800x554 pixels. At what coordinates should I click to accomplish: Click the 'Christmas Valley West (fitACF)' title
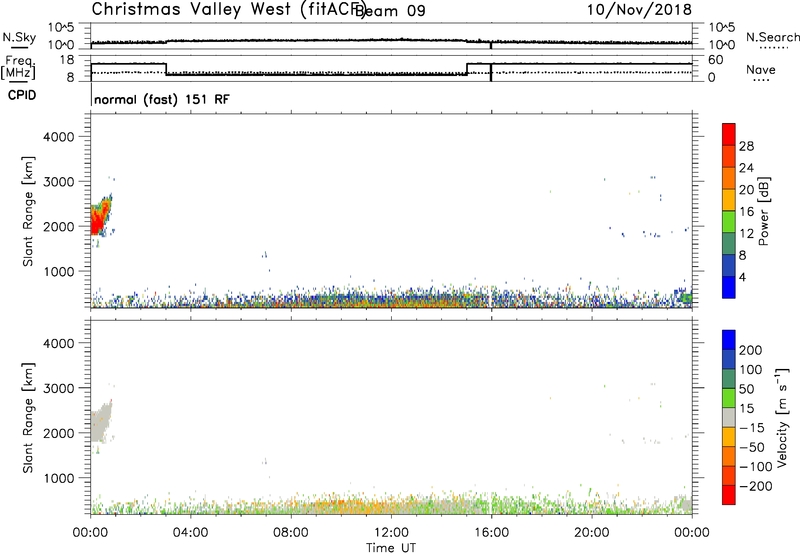(228, 9)
